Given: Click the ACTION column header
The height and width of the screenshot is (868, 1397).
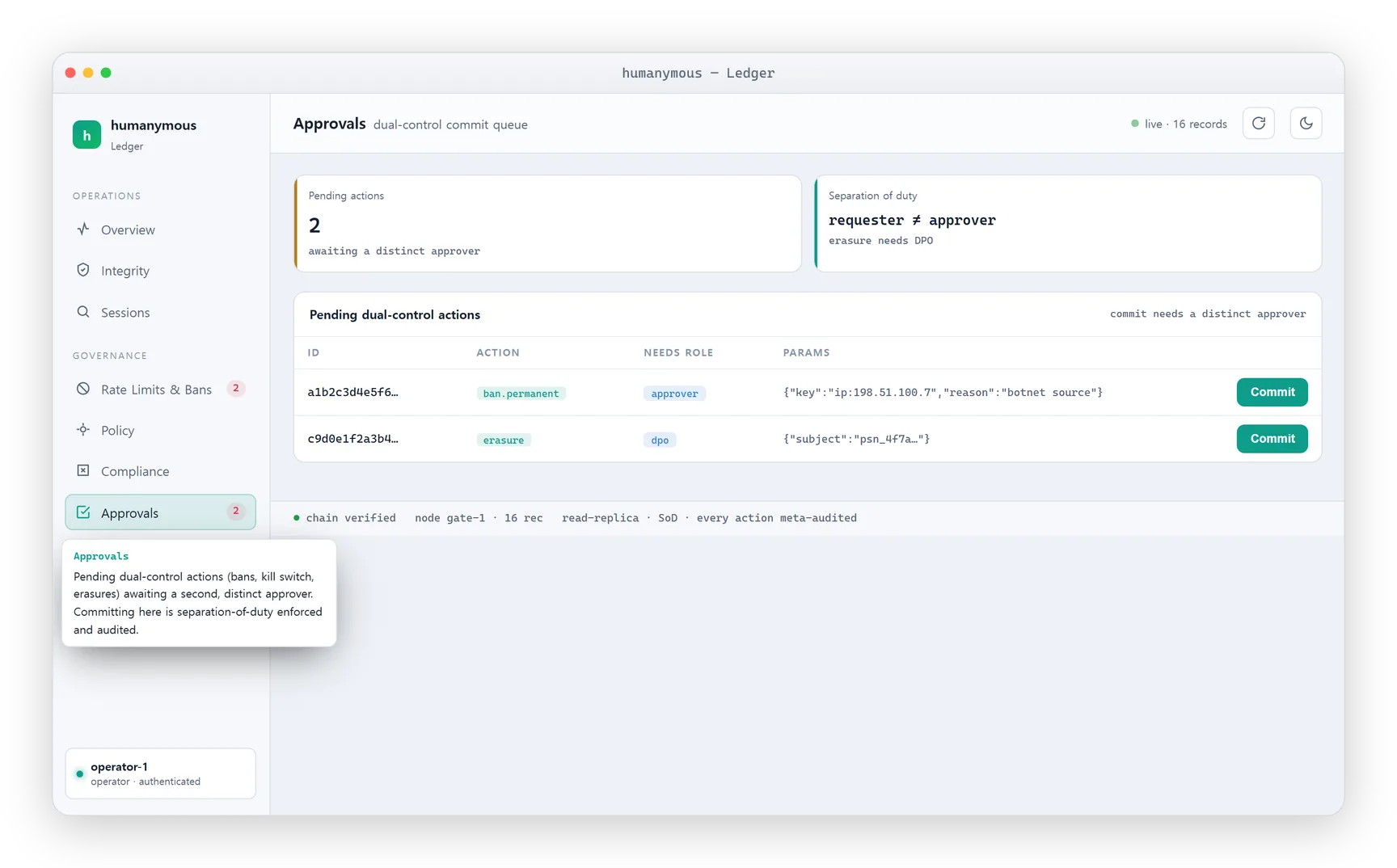Looking at the screenshot, I should pyautogui.click(x=498, y=352).
